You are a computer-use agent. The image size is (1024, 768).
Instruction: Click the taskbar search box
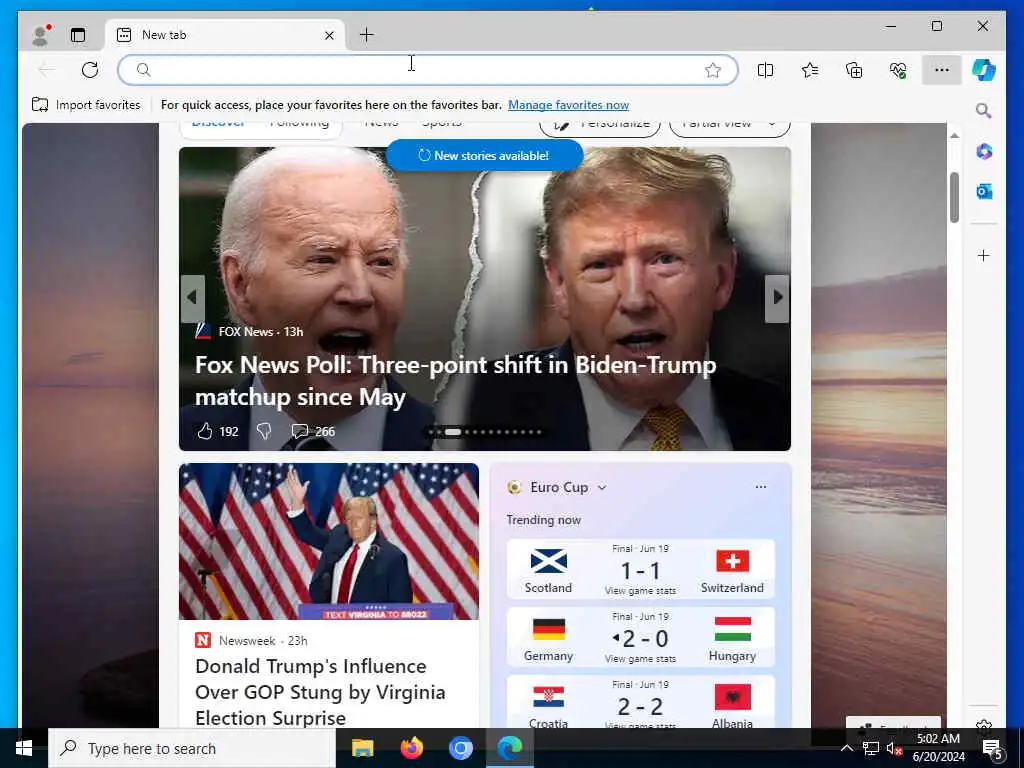[x=192, y=748]
